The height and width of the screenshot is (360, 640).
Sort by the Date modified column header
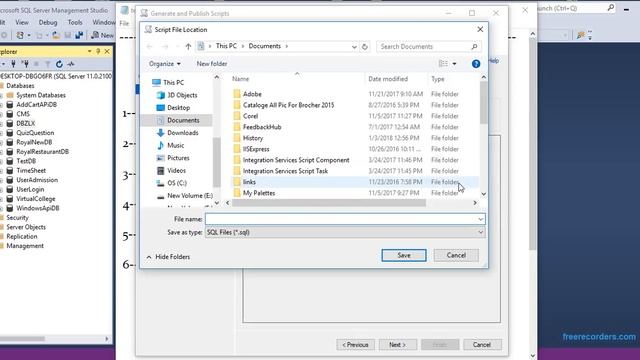(x=388, y=79)
